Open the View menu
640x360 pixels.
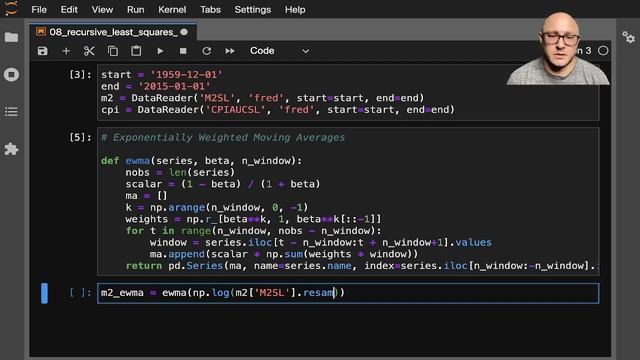[x=102, y=9]
